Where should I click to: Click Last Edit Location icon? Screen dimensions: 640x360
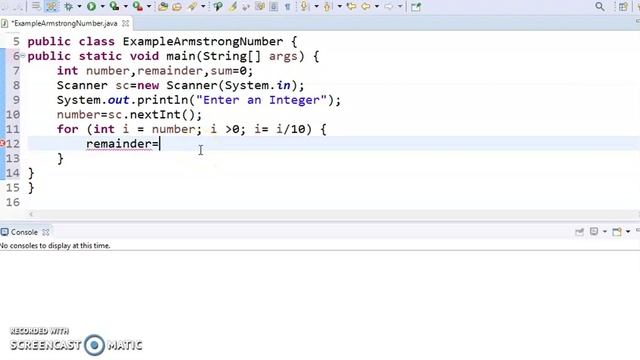(x=351, y=7)
